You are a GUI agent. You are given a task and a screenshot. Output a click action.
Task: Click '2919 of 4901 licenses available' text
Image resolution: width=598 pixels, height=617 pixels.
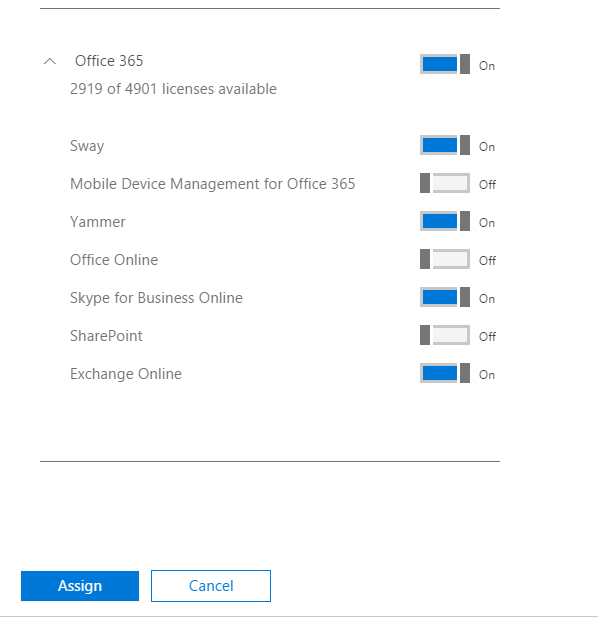click(173, 89)
